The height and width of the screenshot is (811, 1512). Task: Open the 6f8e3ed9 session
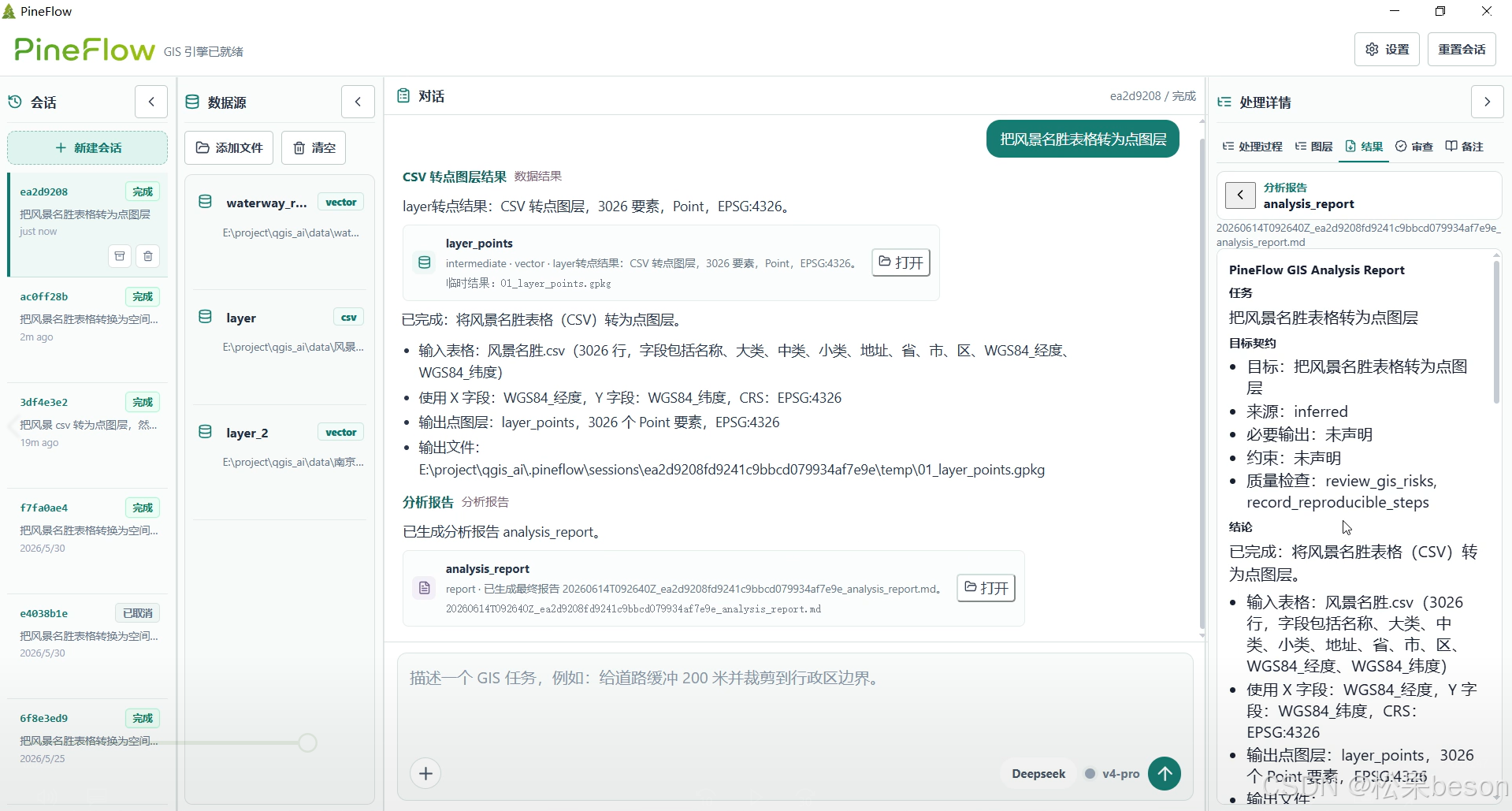pyautogui.click(x=88, y=751)
